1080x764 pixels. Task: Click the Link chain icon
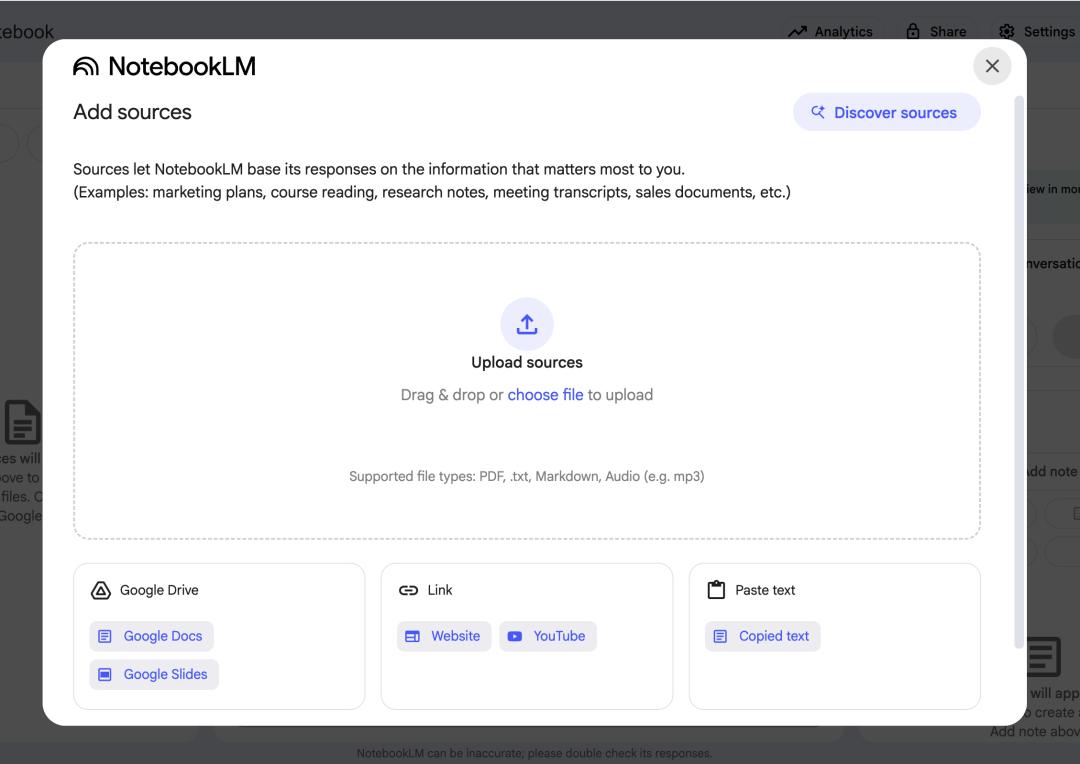point(408,590)
